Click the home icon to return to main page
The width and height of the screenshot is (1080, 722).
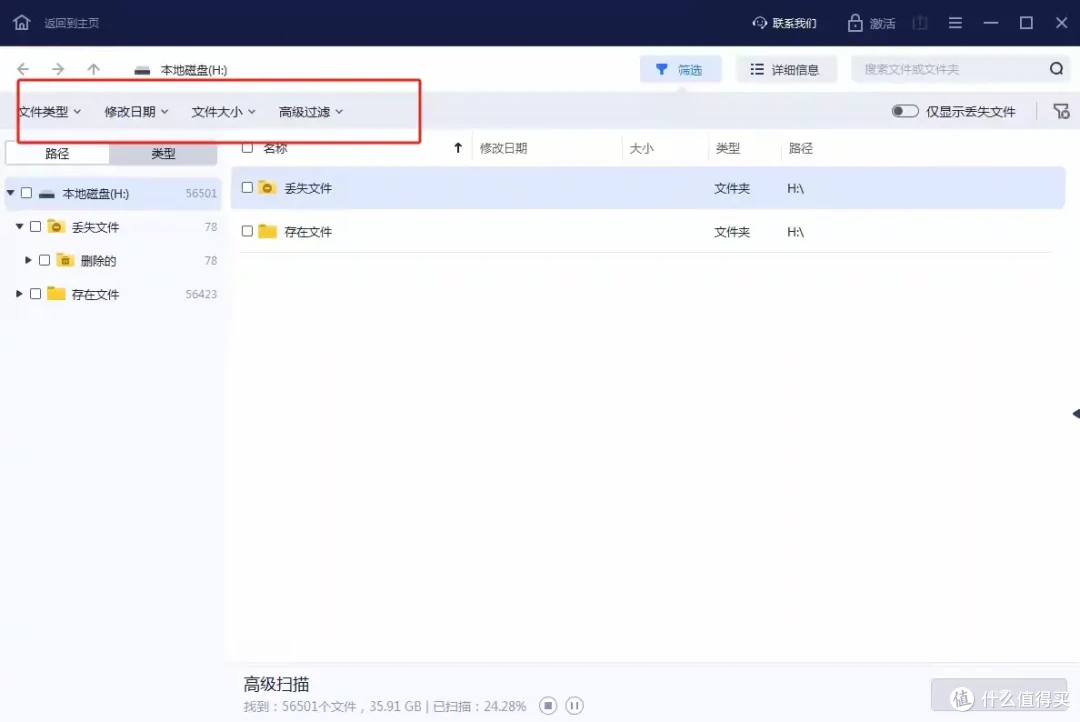tap(21, 23)
